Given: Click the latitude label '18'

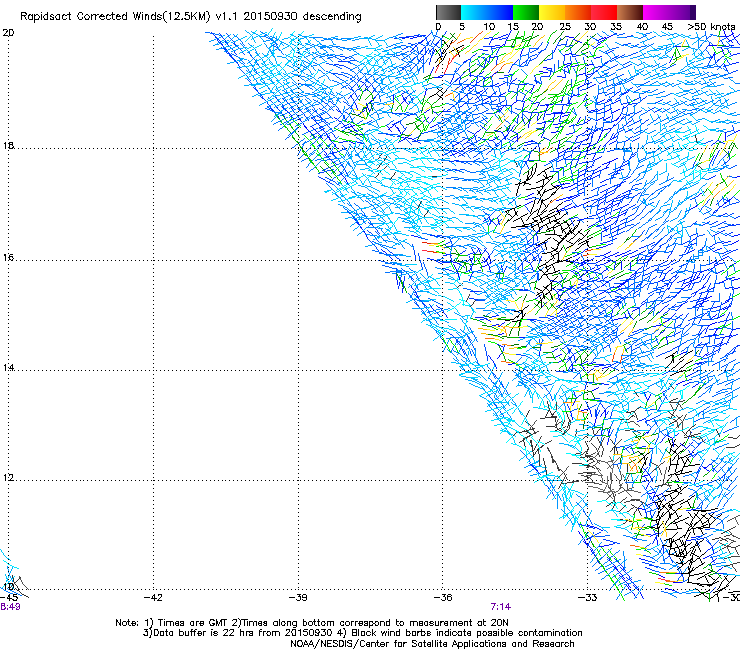Looking at the screenshot, I should [x=8, y=146].
